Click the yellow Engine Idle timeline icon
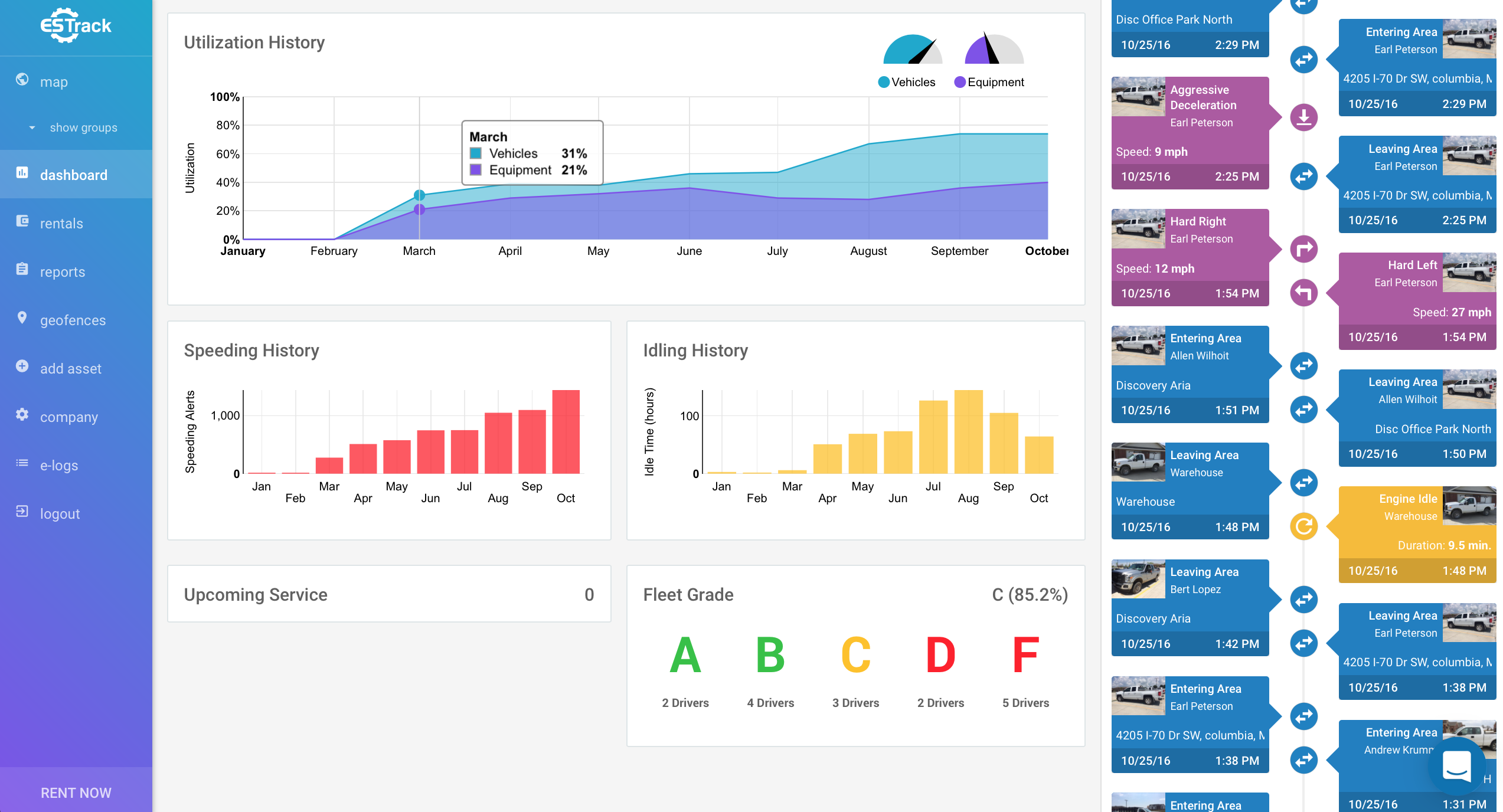1503x812 pixels. point(1303,526)
